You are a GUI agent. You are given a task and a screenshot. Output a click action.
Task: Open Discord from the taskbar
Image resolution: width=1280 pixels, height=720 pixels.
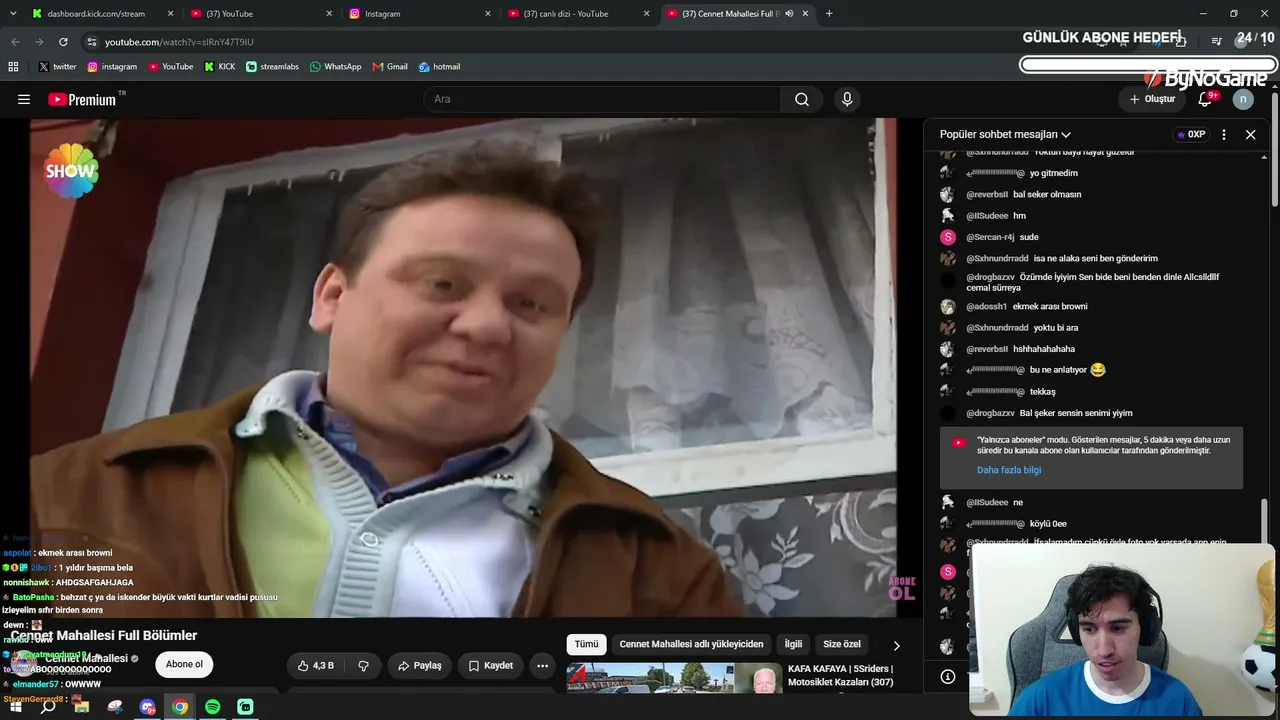[148, 707]
